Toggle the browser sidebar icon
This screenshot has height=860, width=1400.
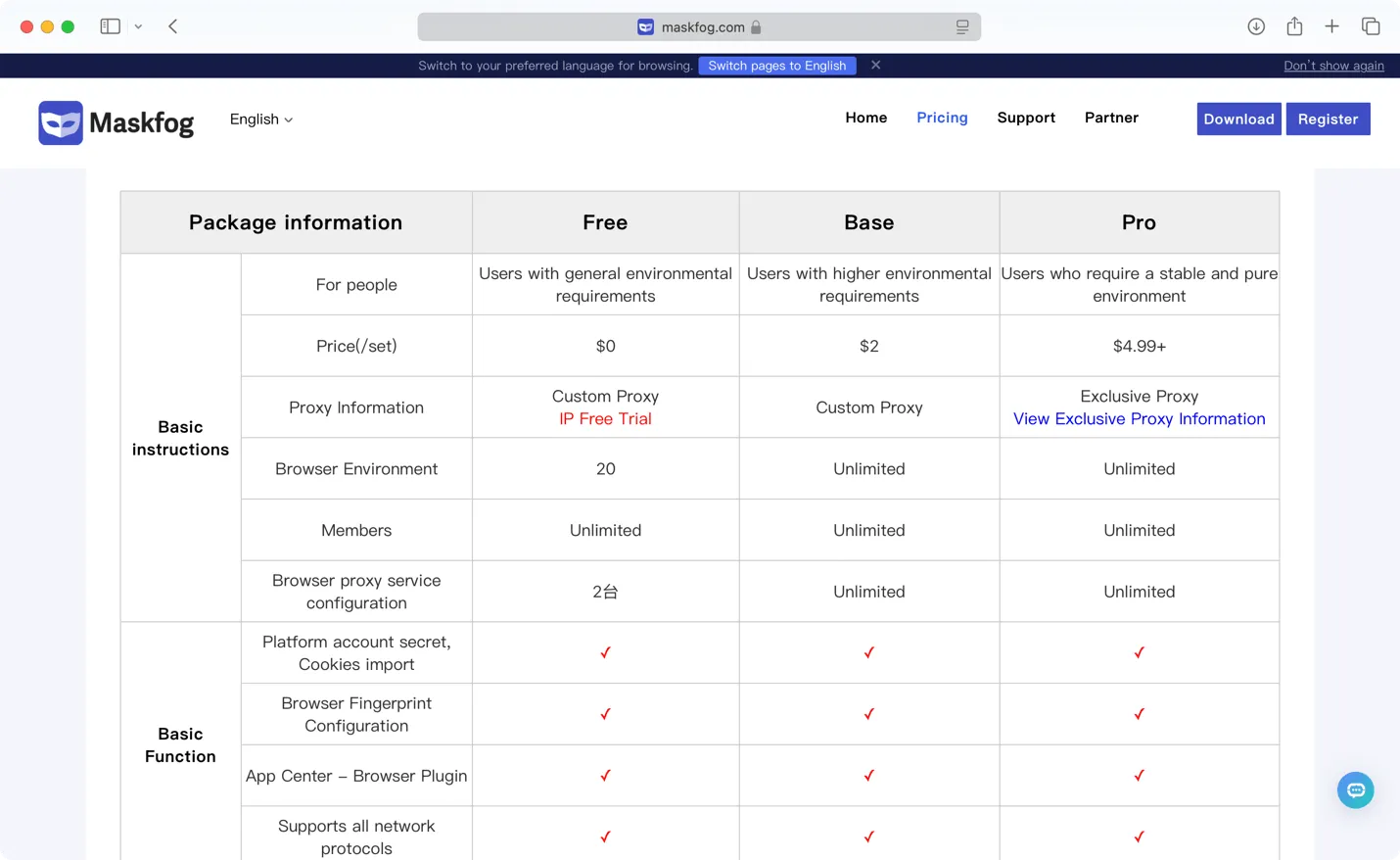click(110, 25)
